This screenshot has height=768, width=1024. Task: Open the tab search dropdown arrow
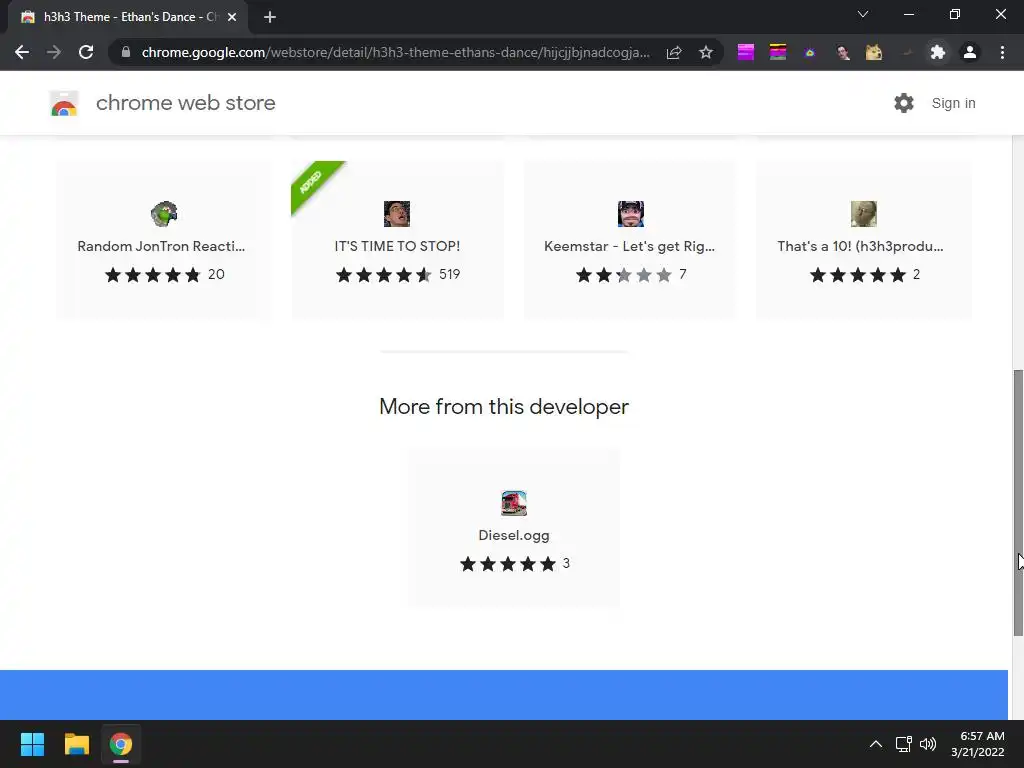863,14
